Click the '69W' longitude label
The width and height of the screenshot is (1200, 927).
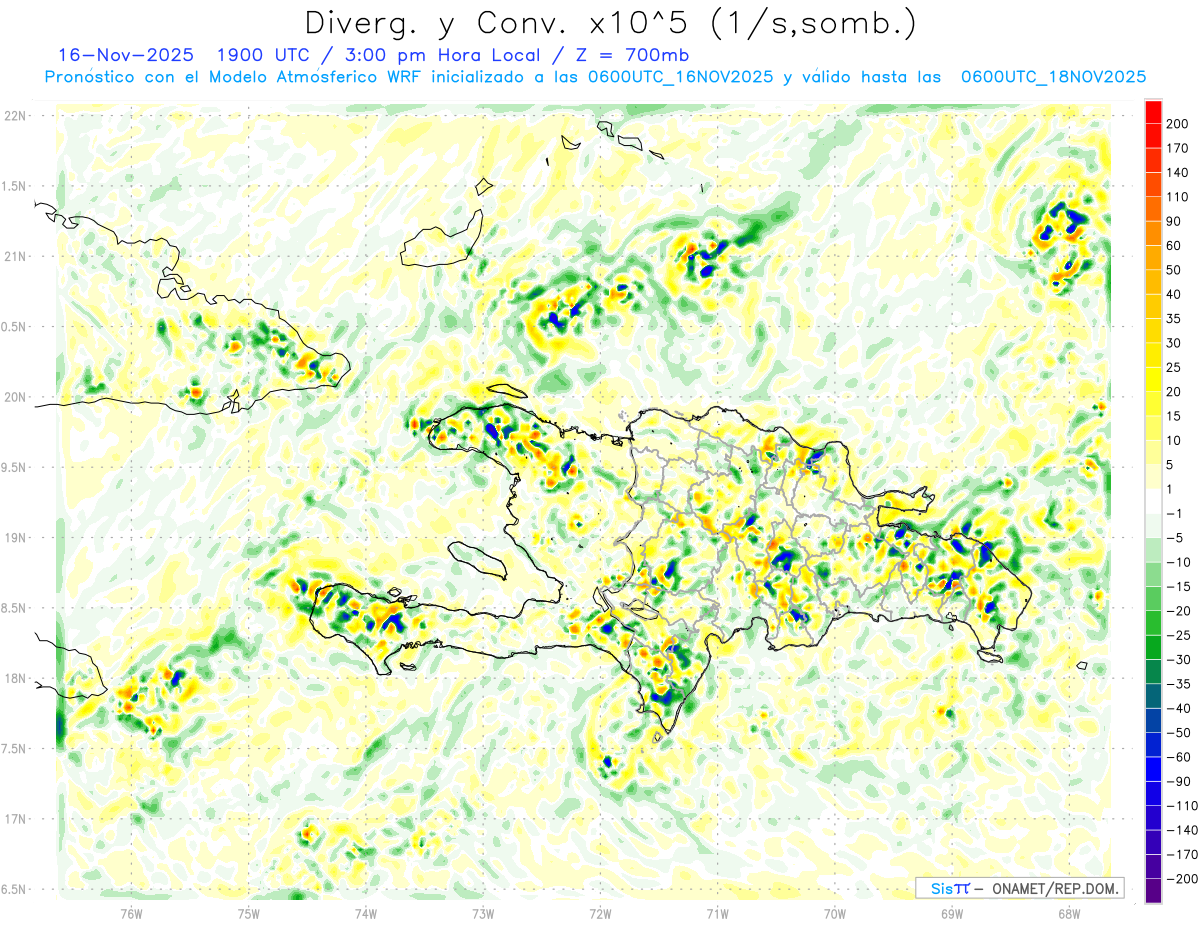tap(952, 913)
